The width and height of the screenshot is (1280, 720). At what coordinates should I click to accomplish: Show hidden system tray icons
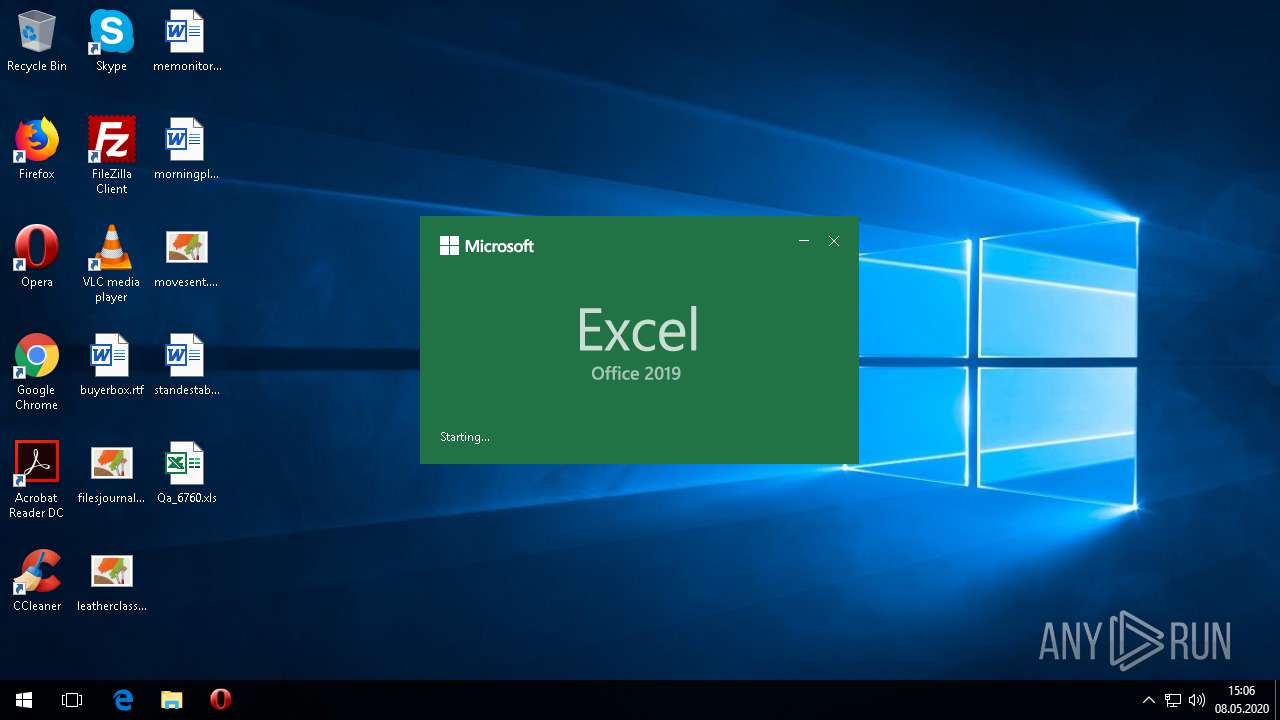tap(1148, 700)
